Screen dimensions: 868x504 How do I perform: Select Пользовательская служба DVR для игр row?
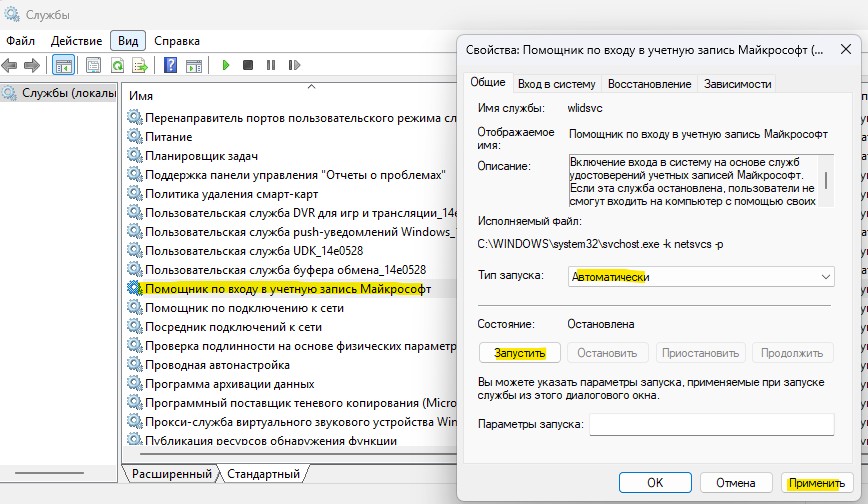tap(291, 213)
